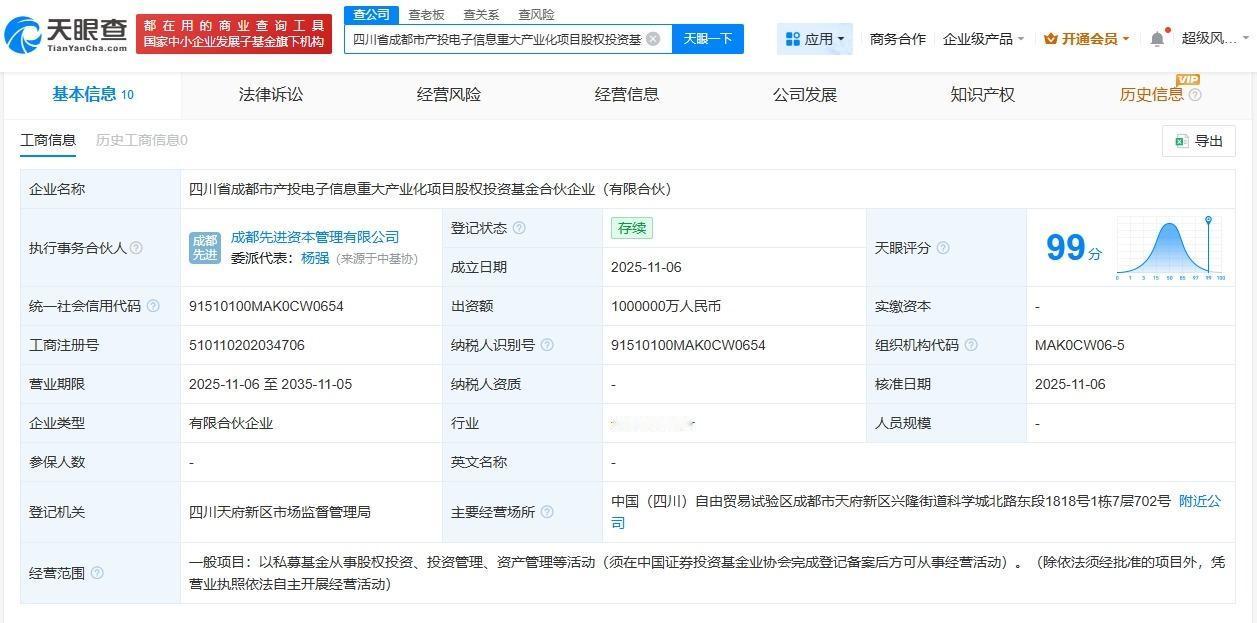
Task: Click organization code MAK0CW06-5
Action: (1080, 345)
